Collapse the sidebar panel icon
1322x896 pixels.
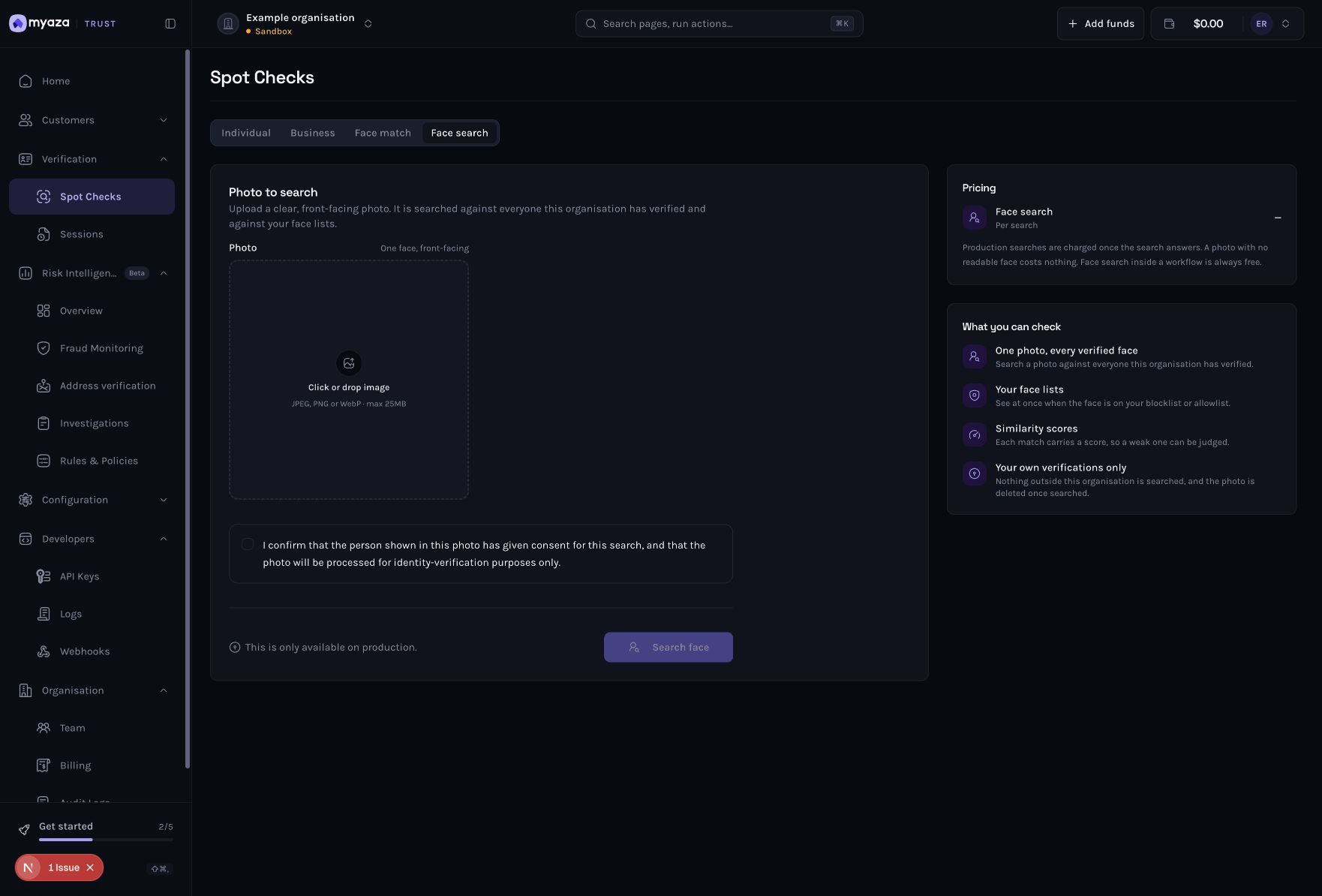[x=170, y=24]
